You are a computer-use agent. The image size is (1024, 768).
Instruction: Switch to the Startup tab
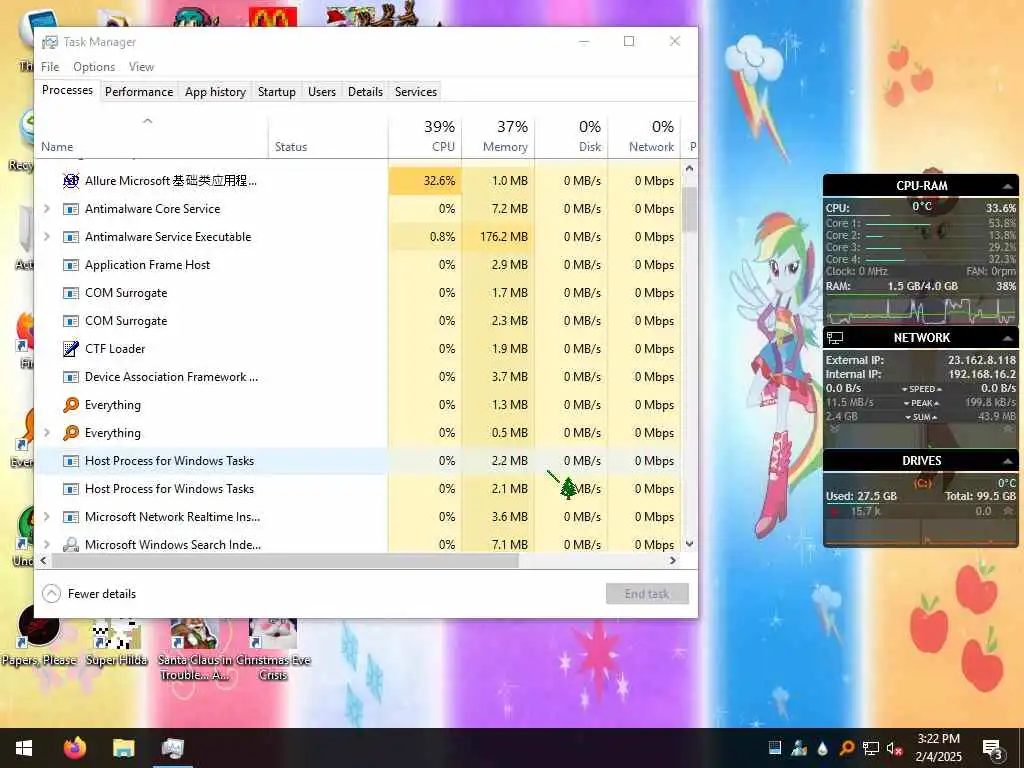pyautogui.click(x=277, y=92)
